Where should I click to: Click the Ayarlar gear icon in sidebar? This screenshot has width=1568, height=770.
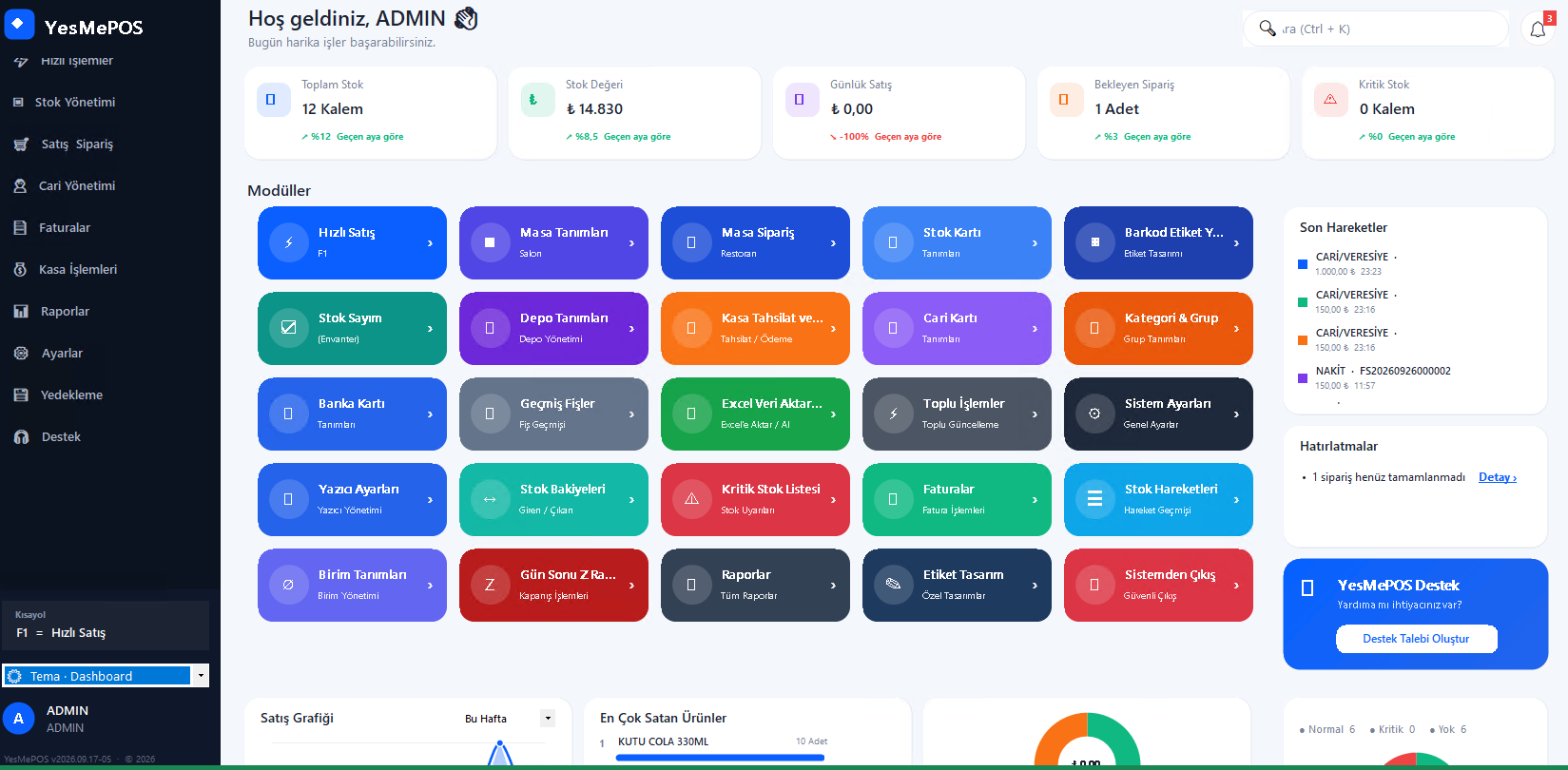[x=21, y=354]
